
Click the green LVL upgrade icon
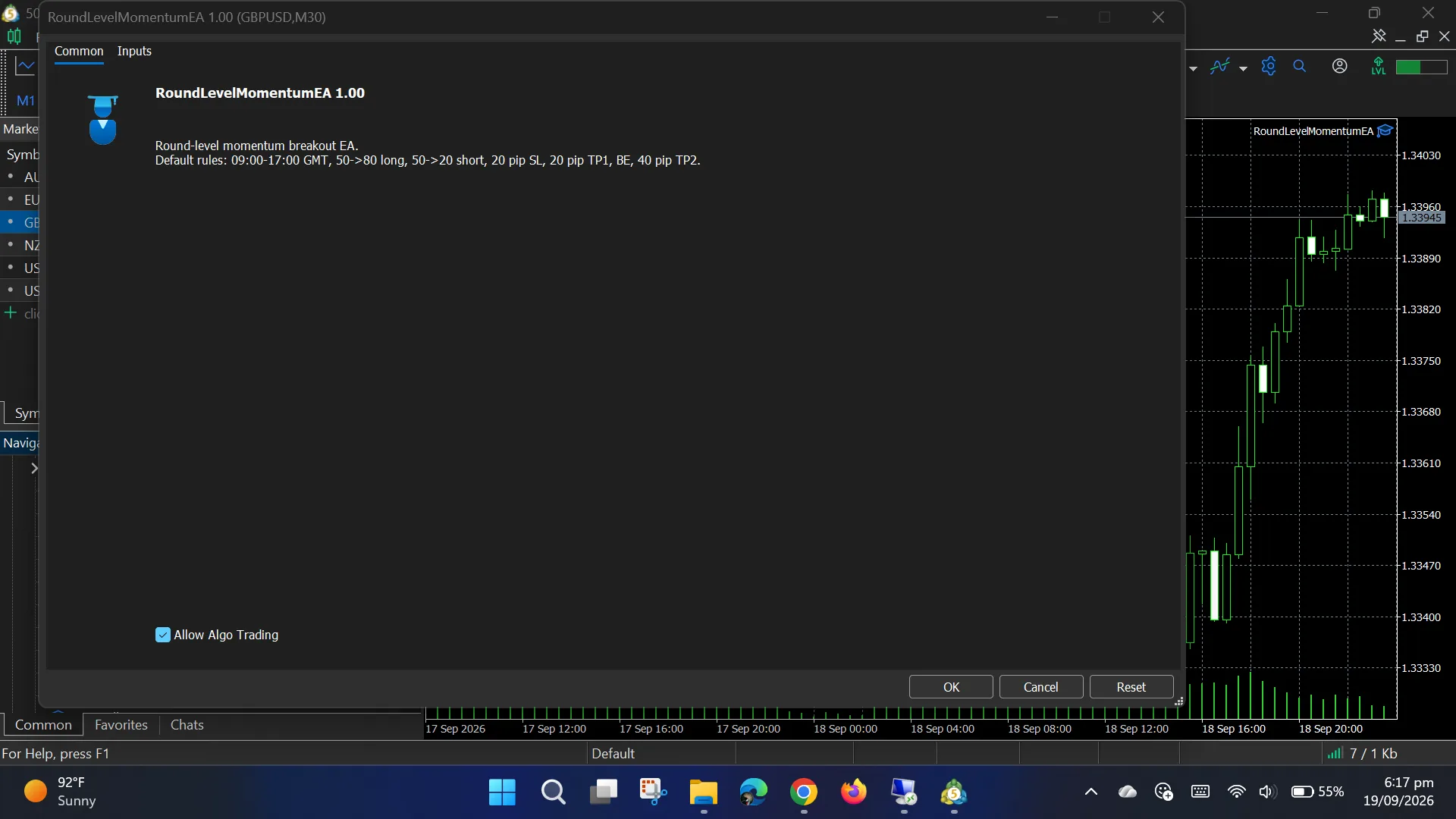click(1379, 67)
